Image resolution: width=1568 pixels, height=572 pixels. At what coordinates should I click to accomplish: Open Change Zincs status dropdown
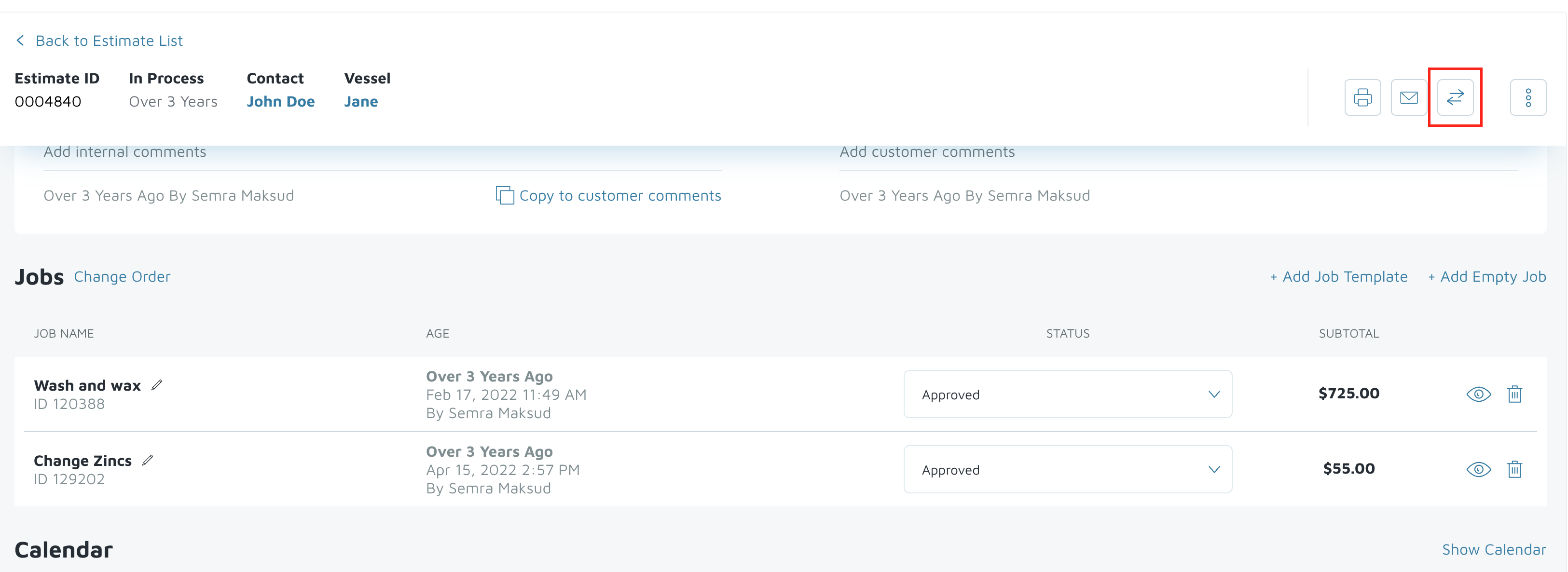(x=1068, y=470)
